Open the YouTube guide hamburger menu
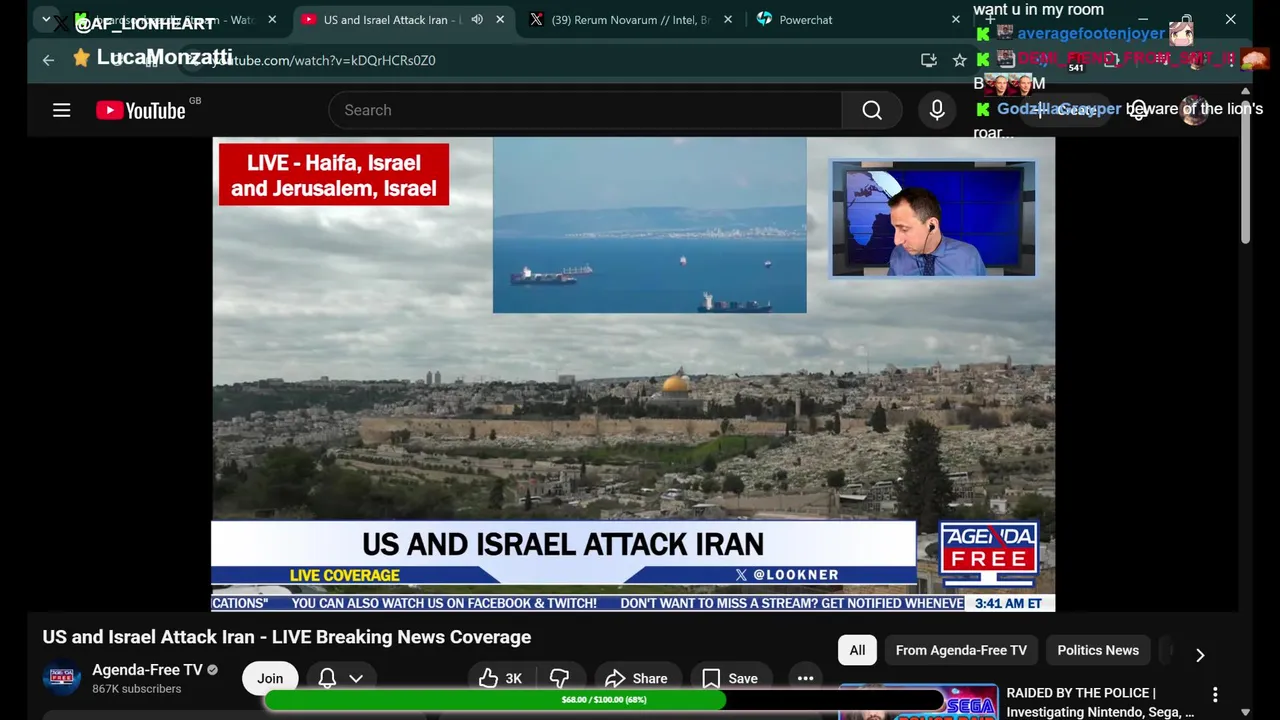Screen dimensions: 1280x720 click(62, 110)
